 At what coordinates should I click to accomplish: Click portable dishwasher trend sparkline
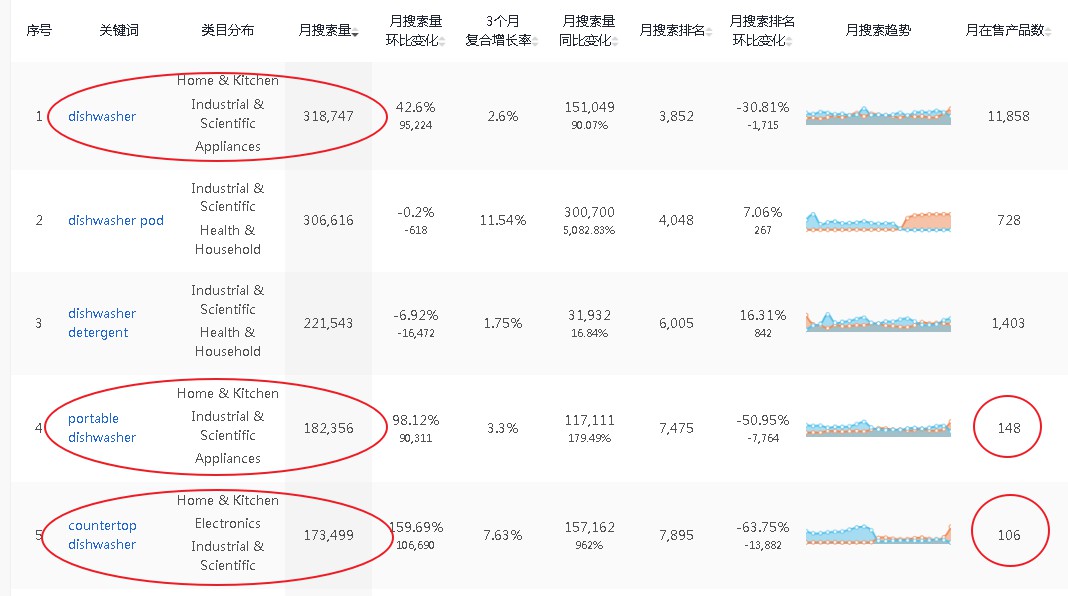878,428
